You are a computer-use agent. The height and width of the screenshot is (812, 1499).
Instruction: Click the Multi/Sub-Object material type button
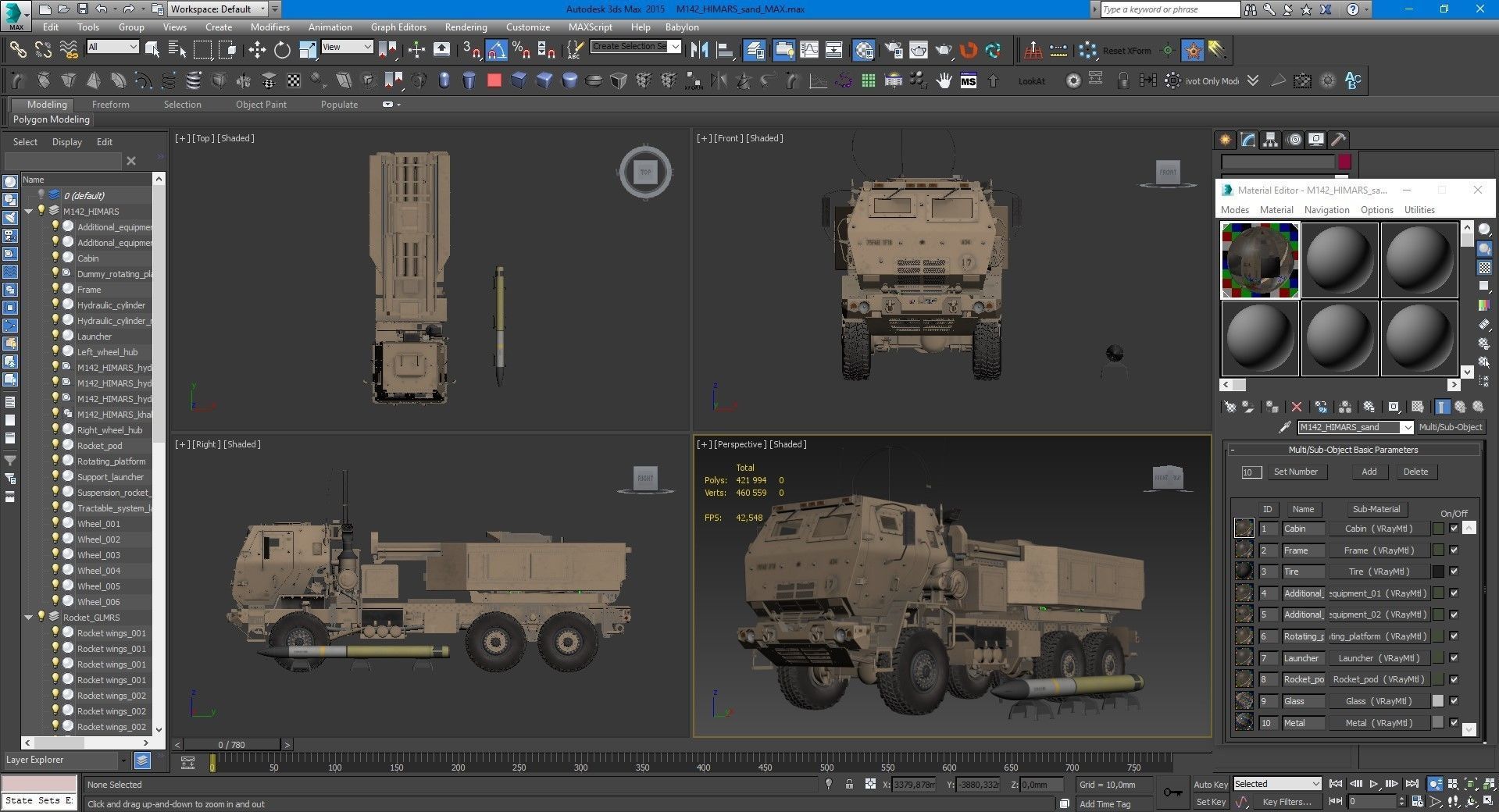[1450, 427]
